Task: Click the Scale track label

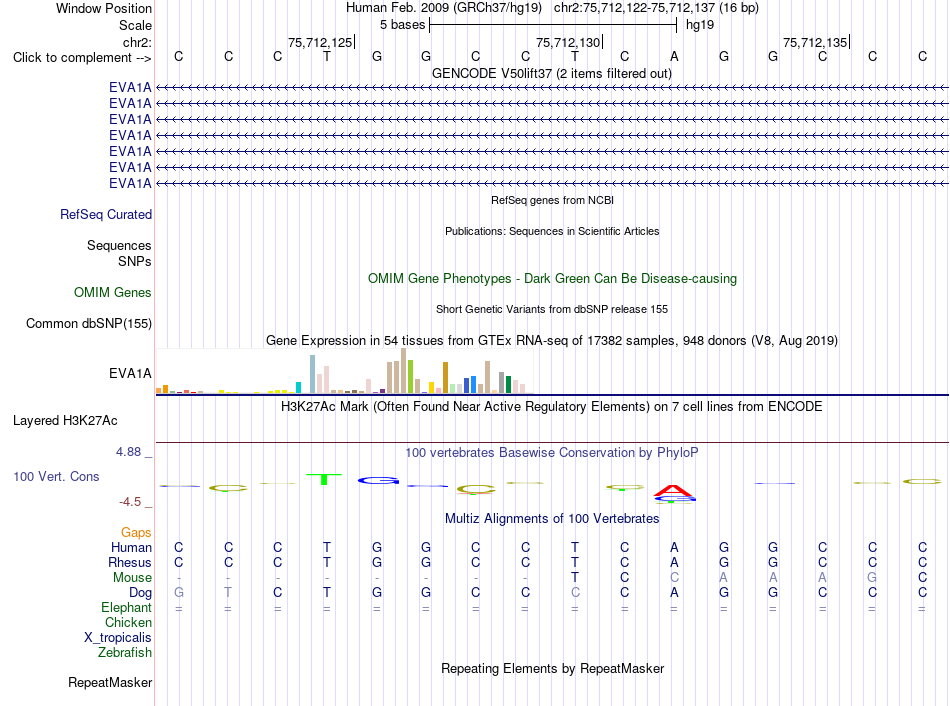Action: [x=135, y=25]
